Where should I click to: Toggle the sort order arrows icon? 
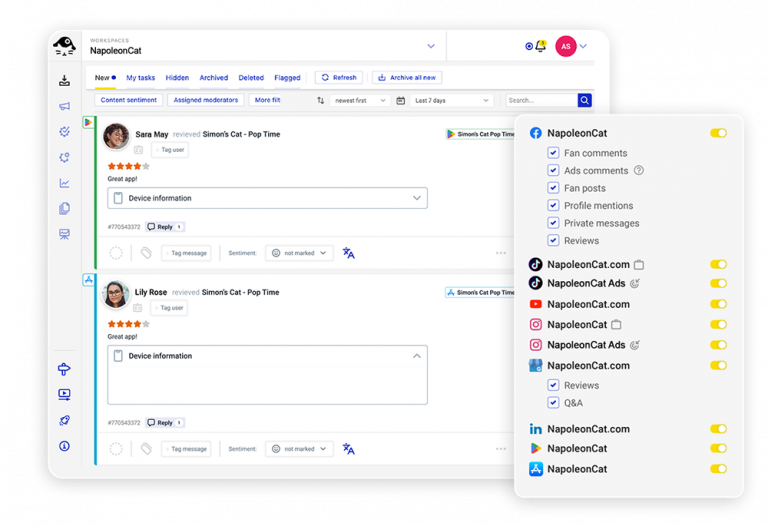point(320,100)
